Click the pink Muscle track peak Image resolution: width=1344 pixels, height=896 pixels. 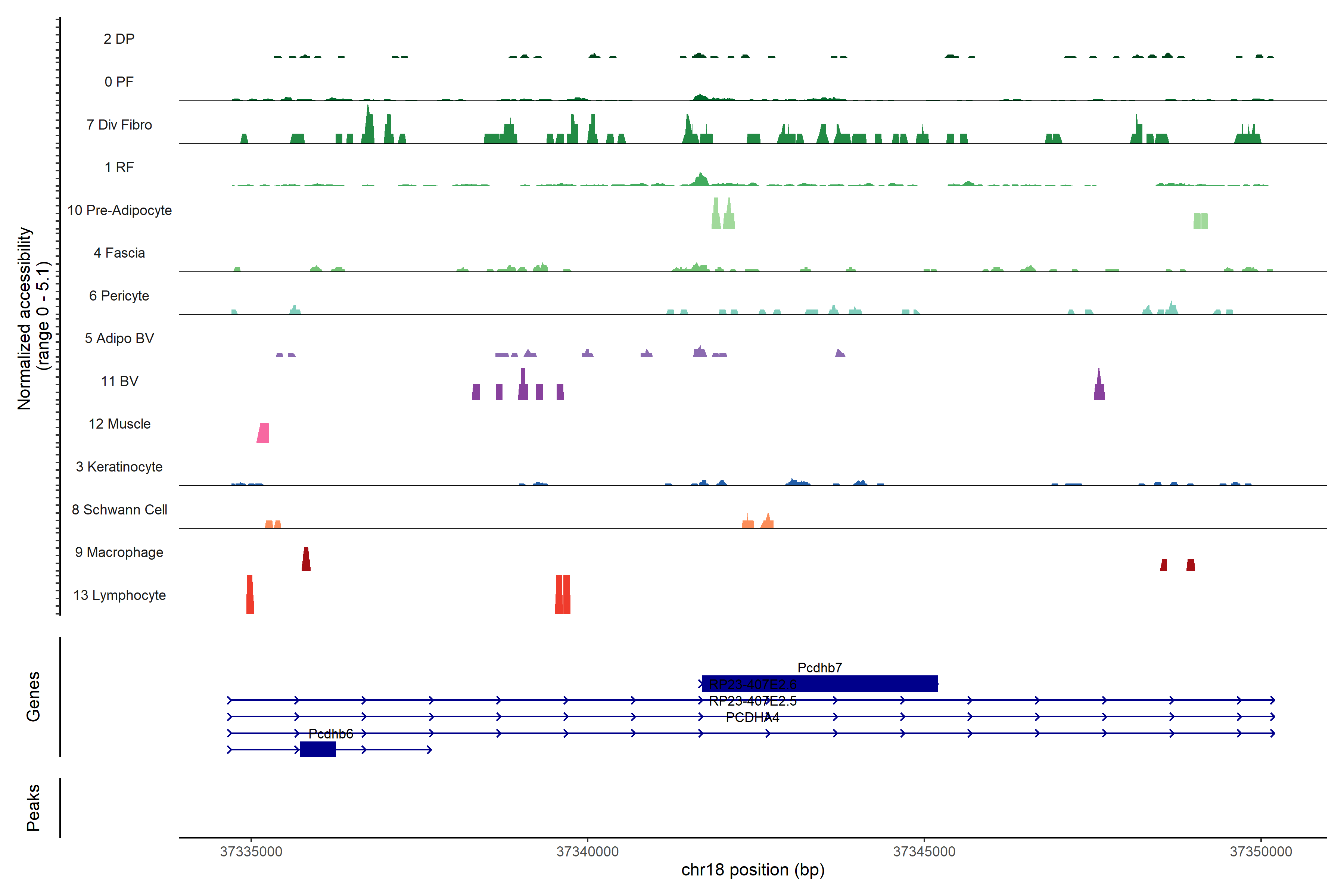coord(263,434)
